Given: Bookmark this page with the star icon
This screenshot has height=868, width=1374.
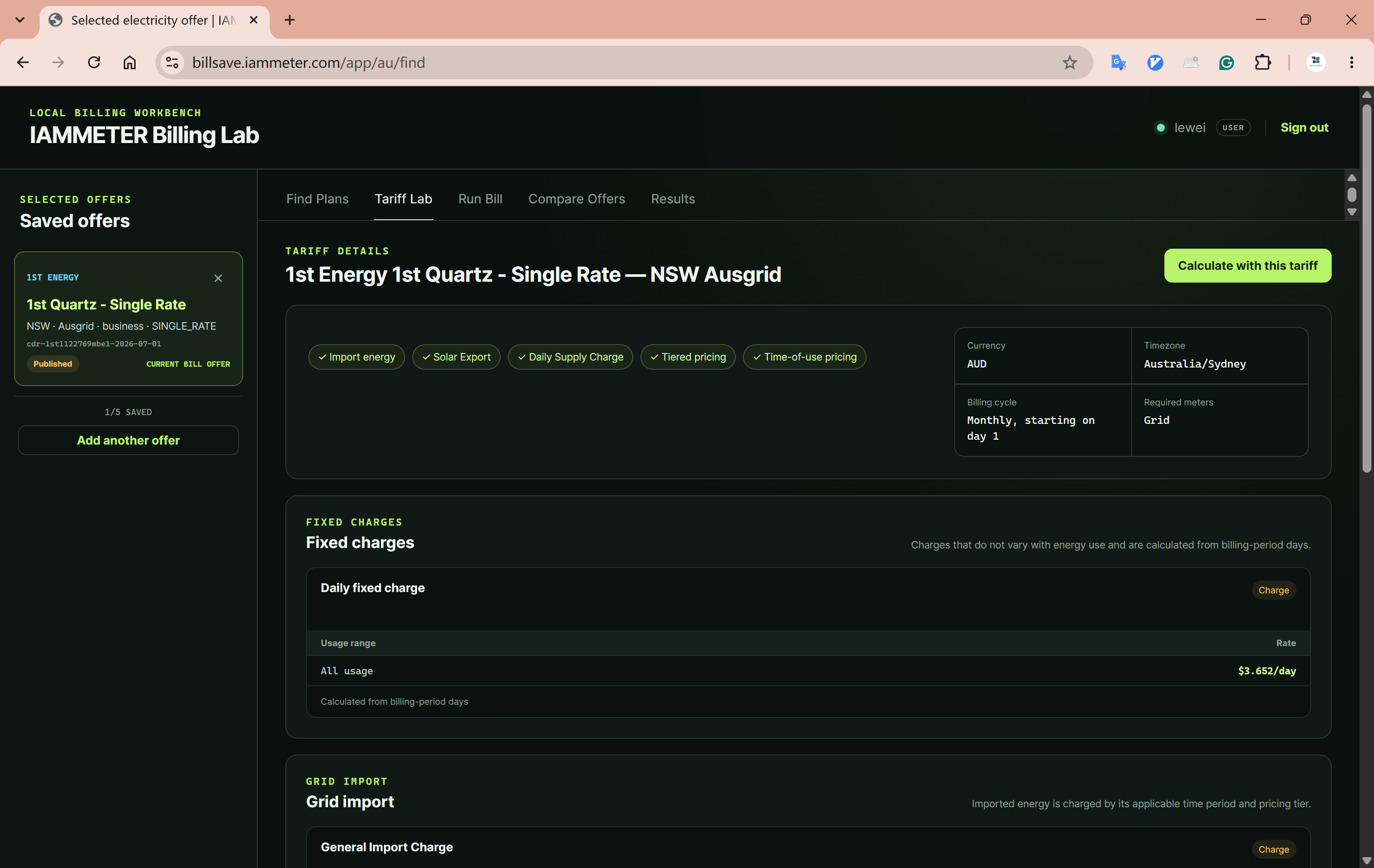Looking at the screenshot, I should point(1070,62).
